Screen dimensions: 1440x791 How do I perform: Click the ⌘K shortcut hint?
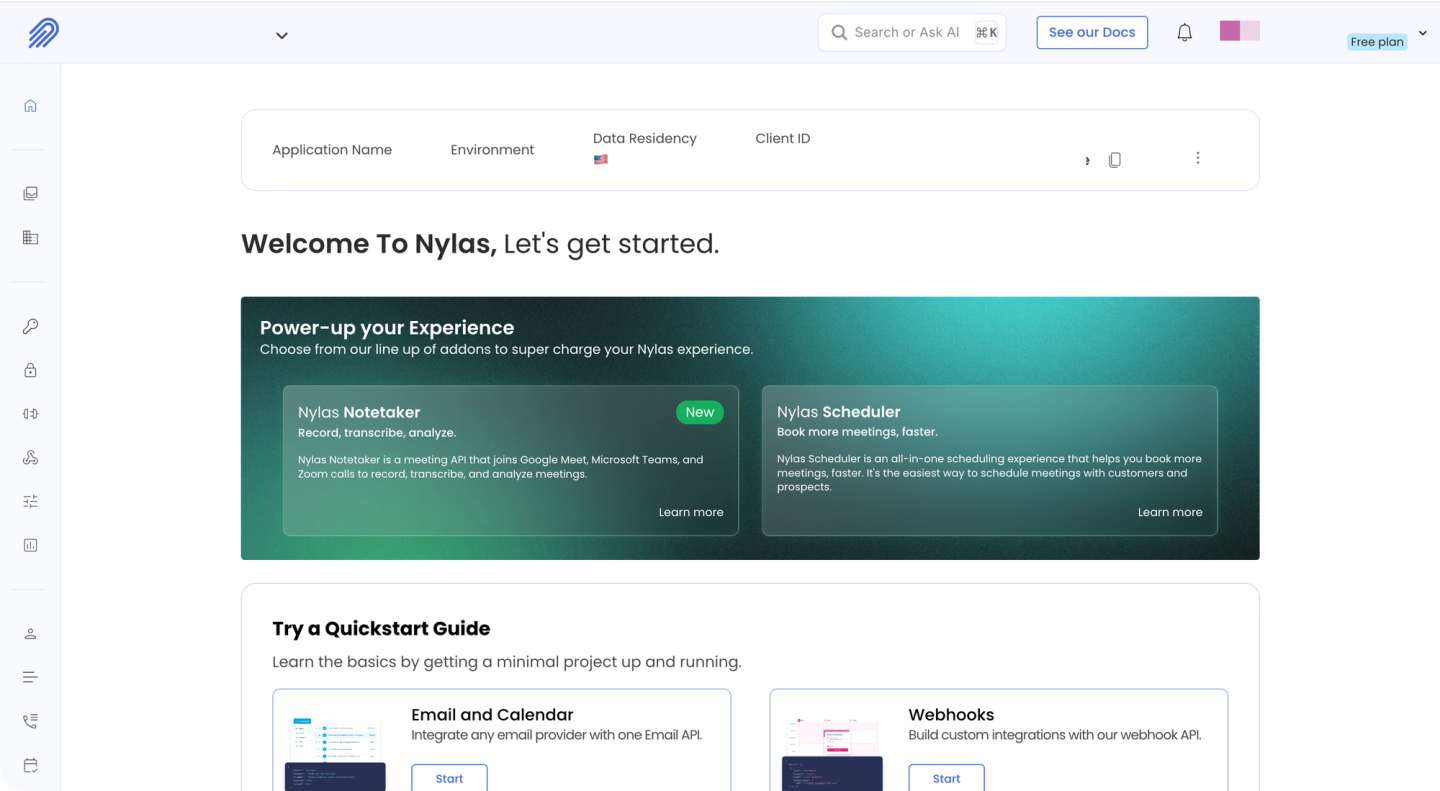click(987, 33)
